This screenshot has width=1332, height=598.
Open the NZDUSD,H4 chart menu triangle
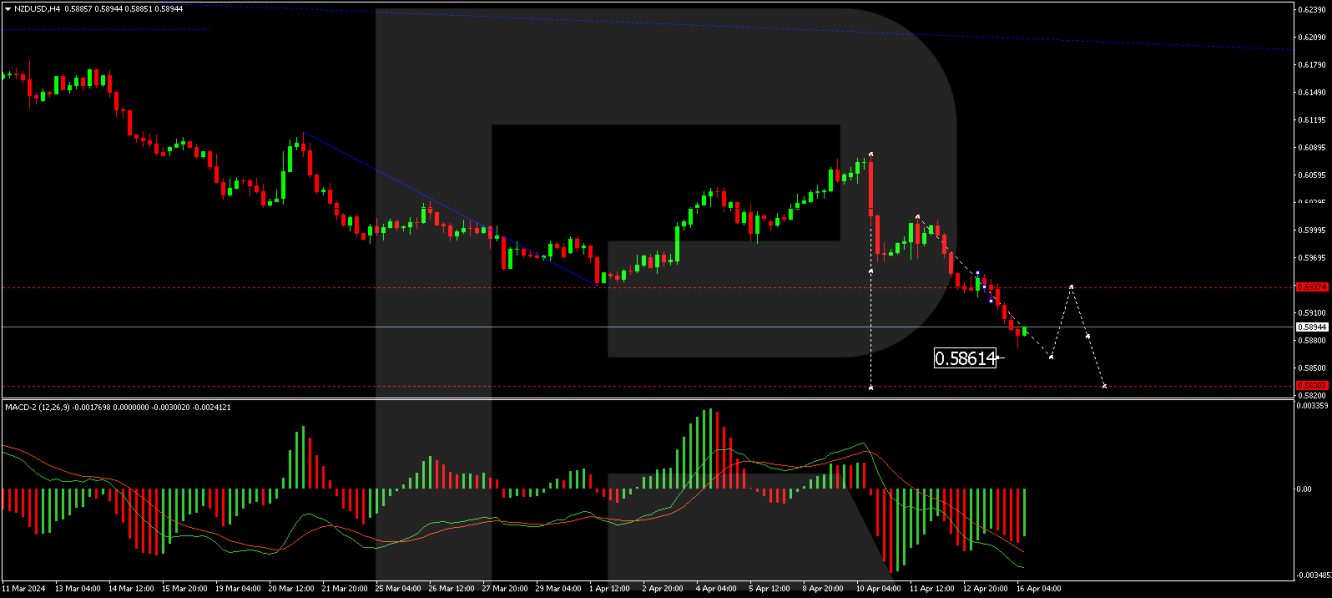[x=7, y=8]
